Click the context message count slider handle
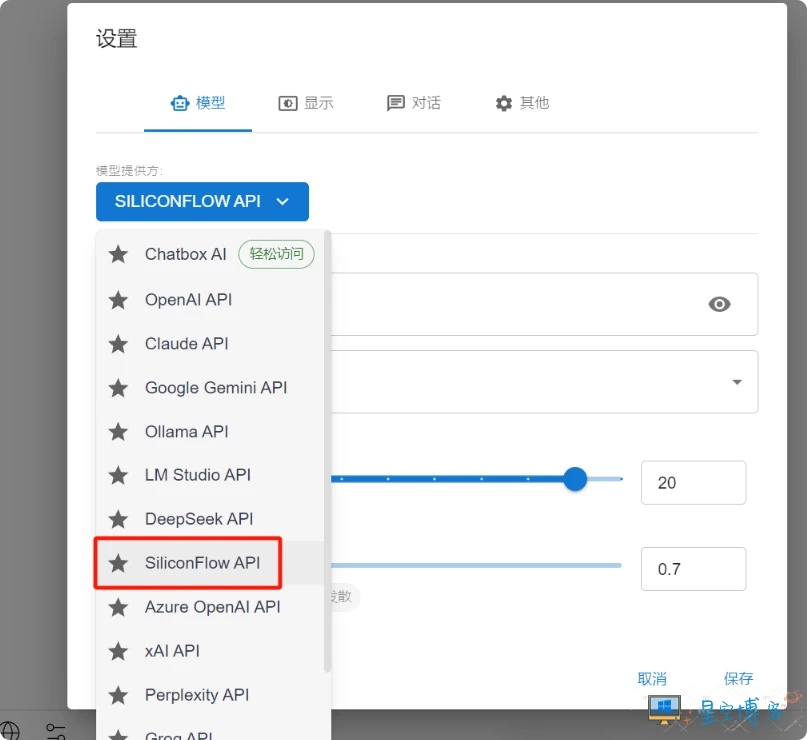 pyautogui.click(x=575, y=479)
